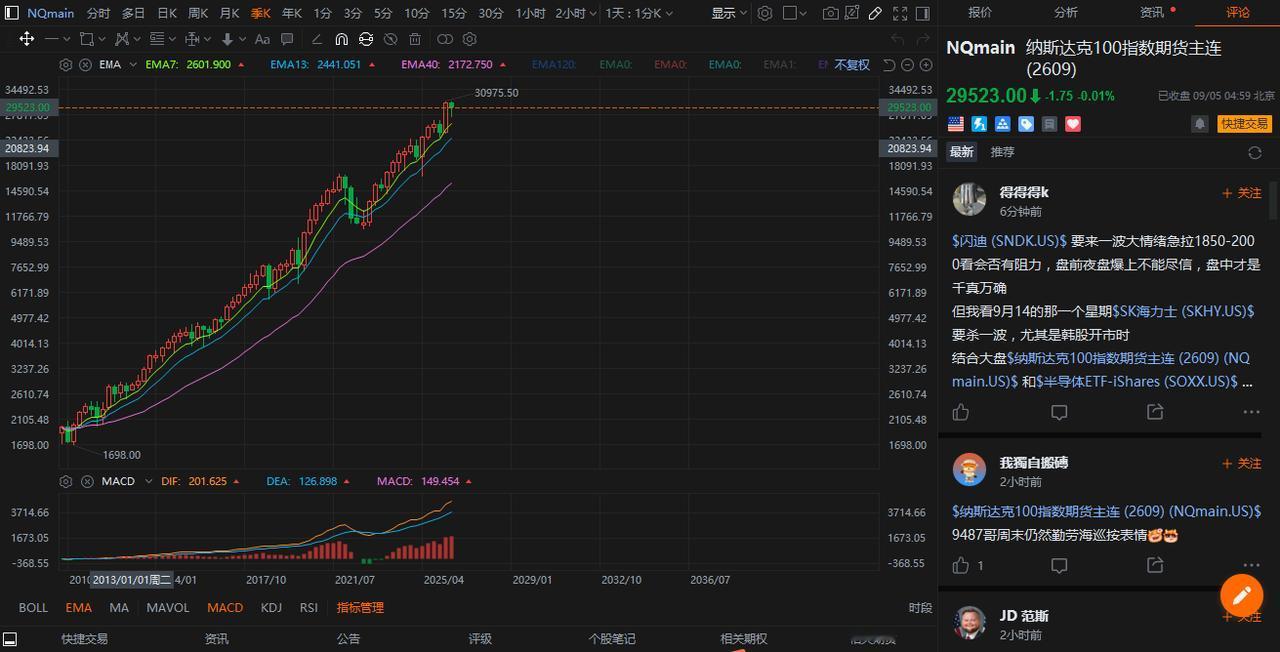This screenshot has width=1280, height=652.
Task: Enter fullscreen chart mode
Action: (899, 13)
